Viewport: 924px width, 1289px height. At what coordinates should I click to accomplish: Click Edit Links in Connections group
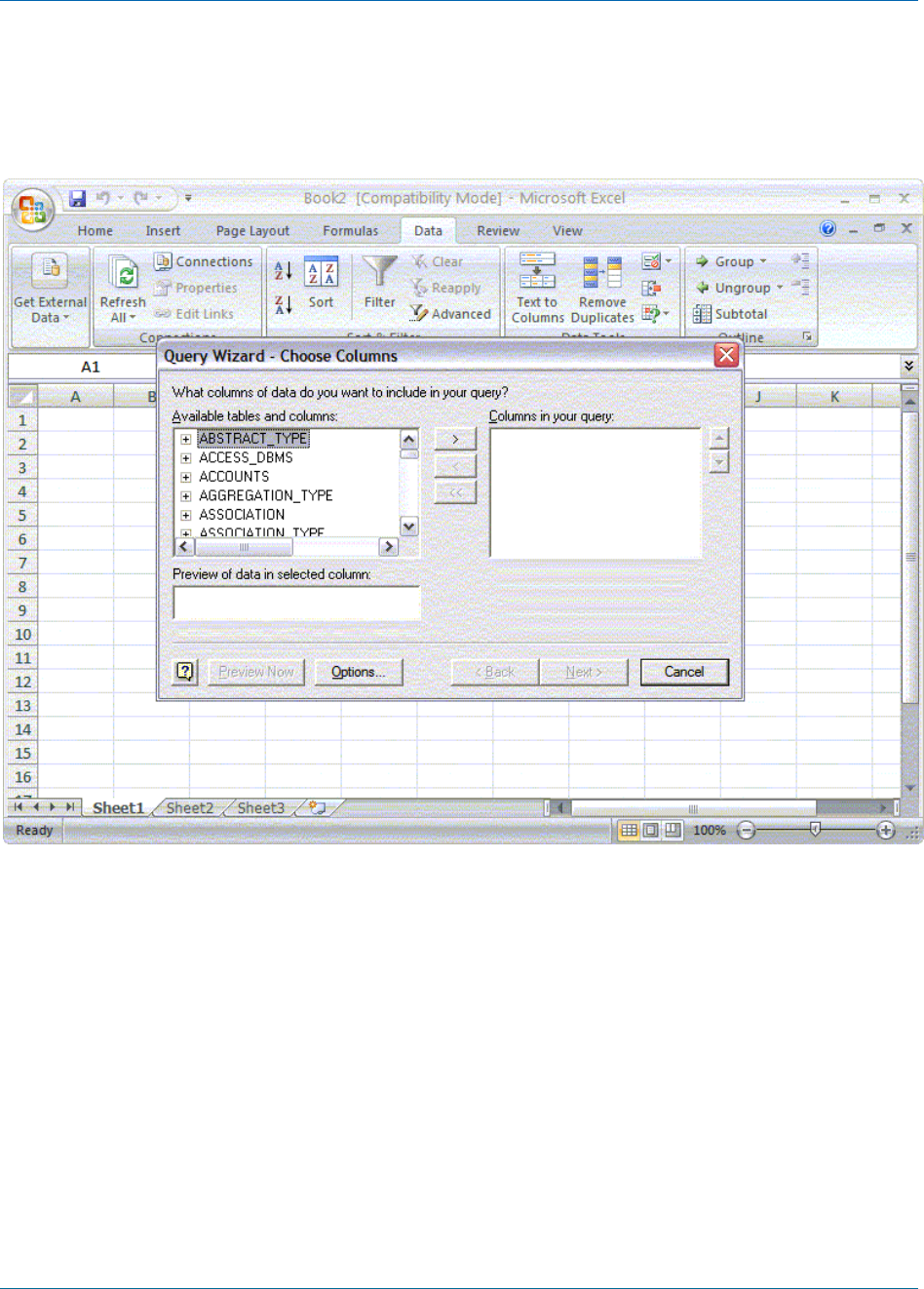(194, 314)
